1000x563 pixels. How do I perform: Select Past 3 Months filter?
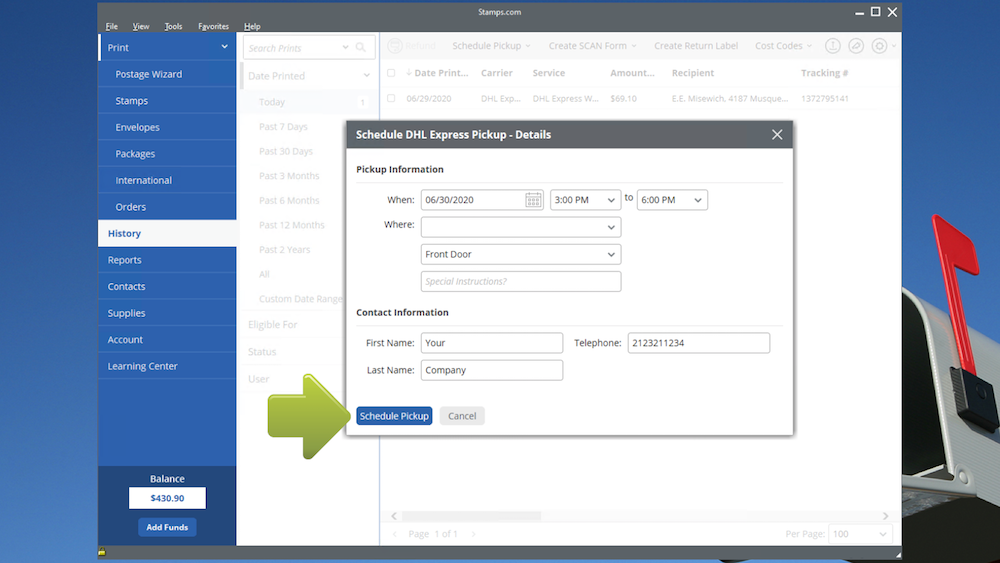[289, 175]
